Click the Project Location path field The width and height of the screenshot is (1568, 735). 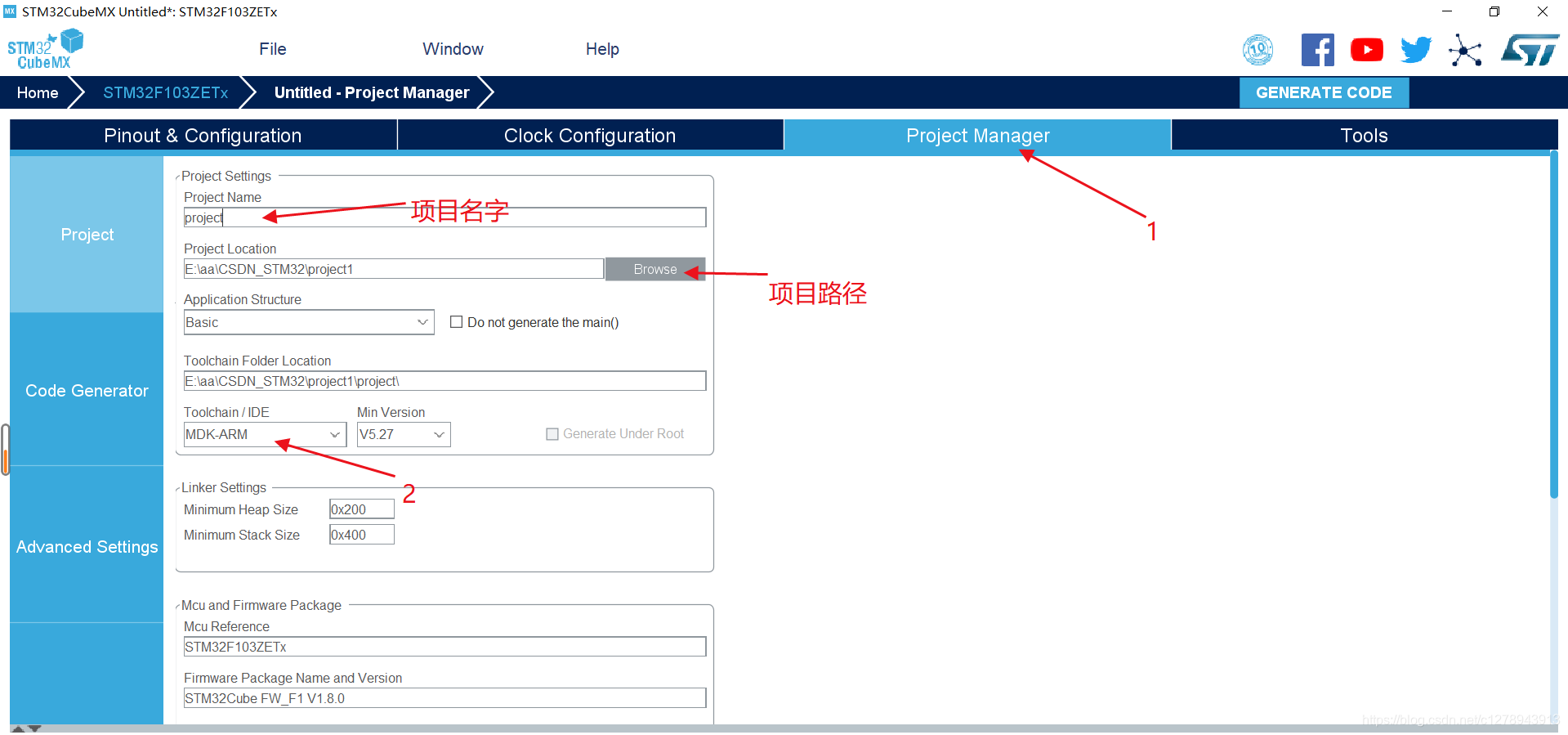(x=394, y=269)
